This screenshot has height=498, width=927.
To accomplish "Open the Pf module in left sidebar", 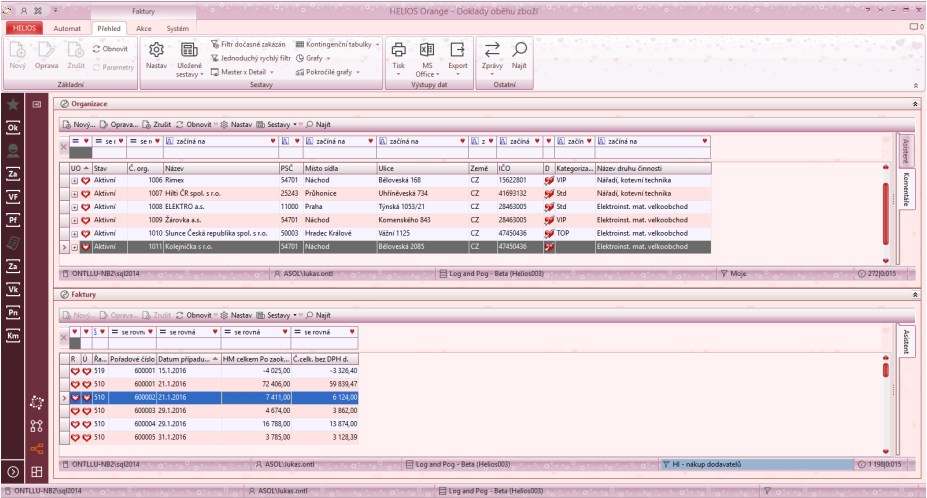I will pos(12,220).
